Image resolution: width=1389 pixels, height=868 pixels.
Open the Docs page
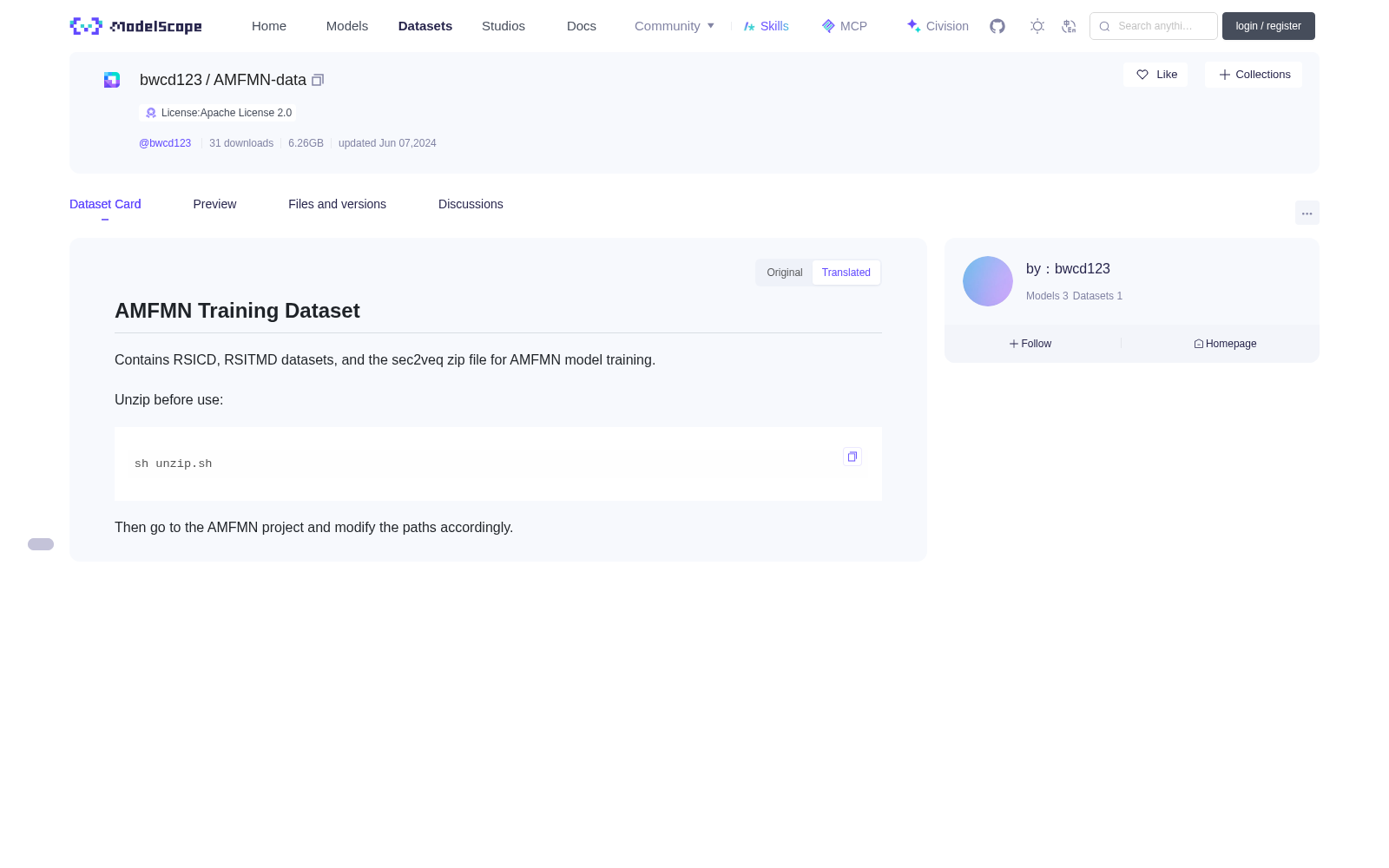[582, 26]
